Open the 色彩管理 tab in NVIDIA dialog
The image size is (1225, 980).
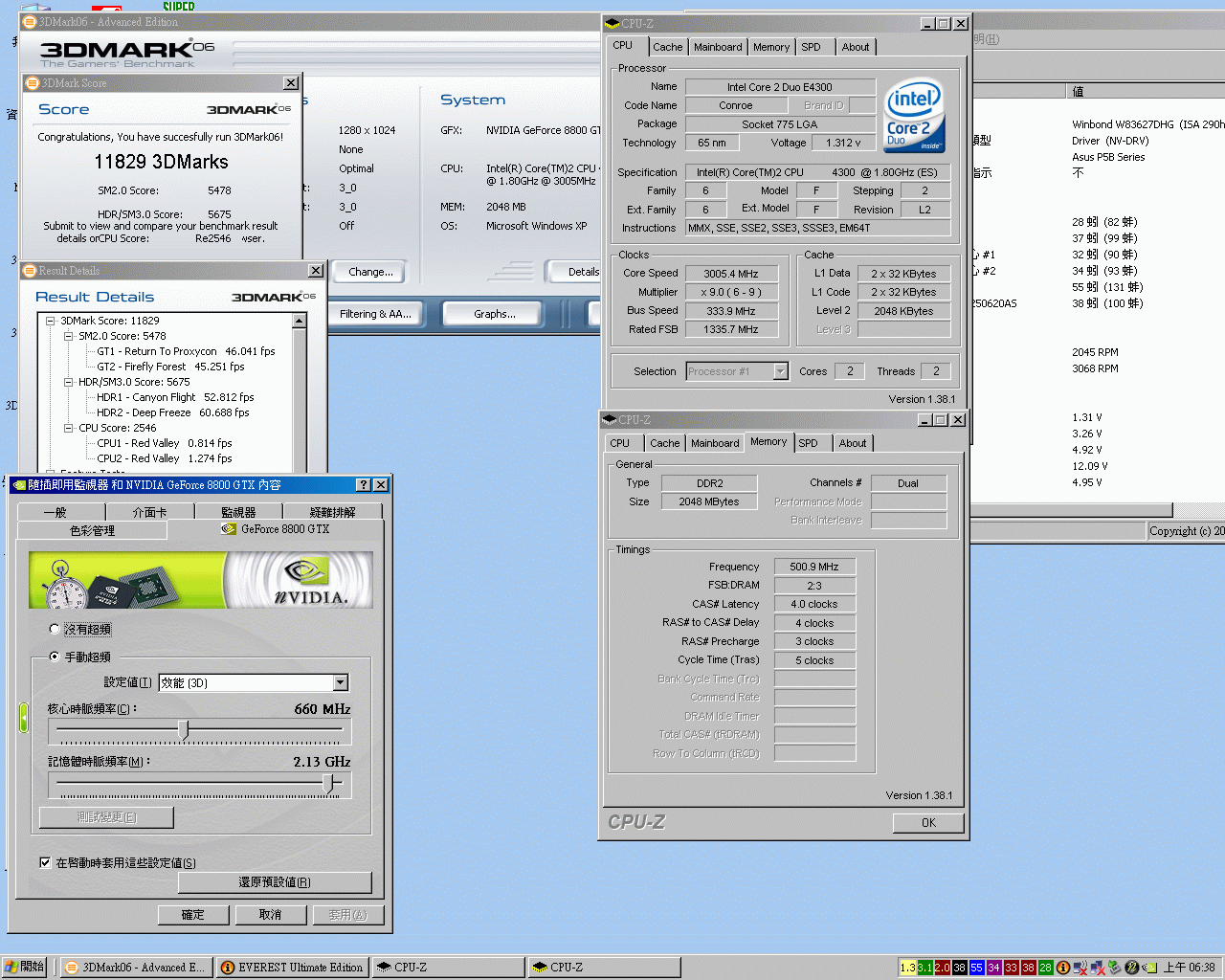93,530
